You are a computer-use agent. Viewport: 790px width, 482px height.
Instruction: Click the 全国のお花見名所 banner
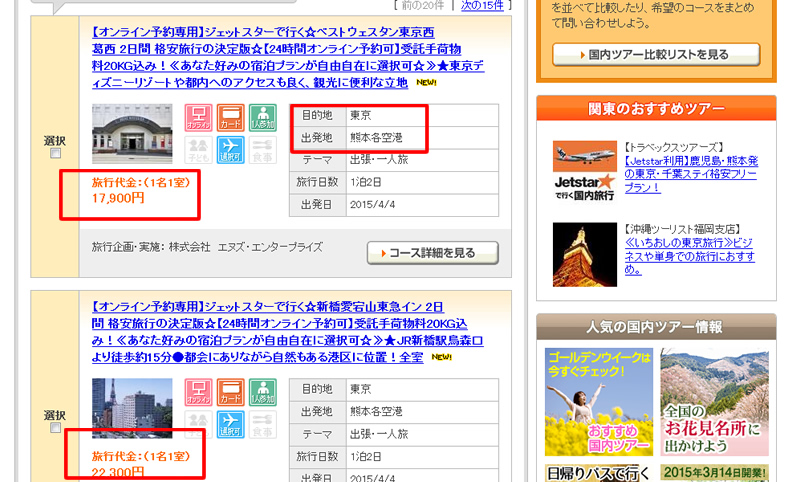tap(714, 402)
